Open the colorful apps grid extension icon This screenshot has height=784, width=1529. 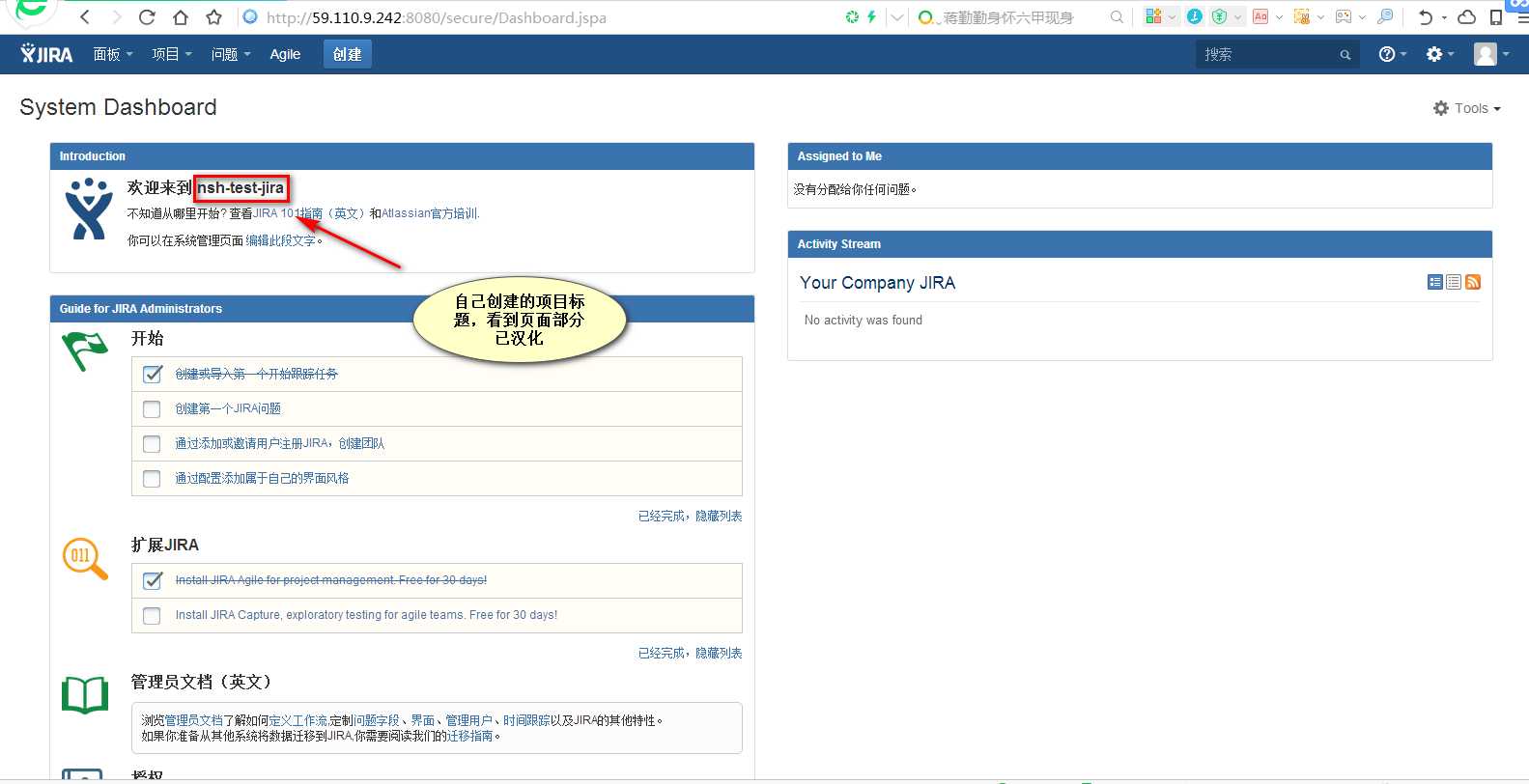[x=1153, y=16]
